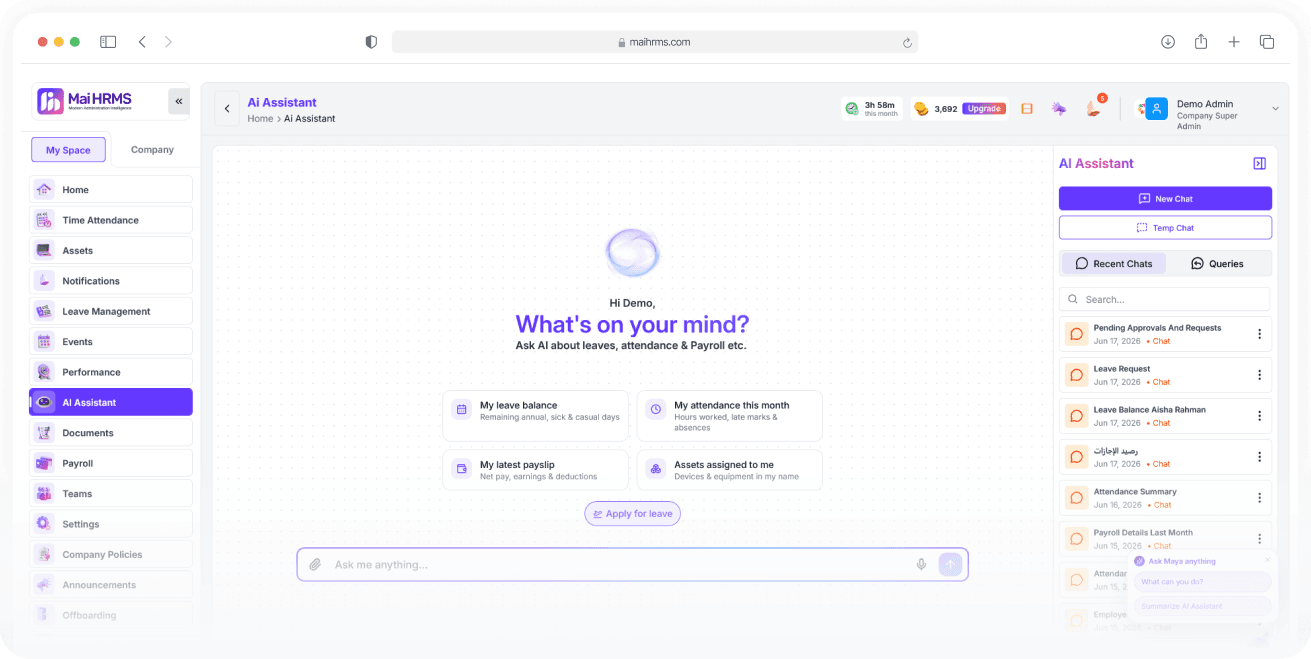
Task: Open options for Pending Approvals And Requests chat
Action: click(1259, 334)
